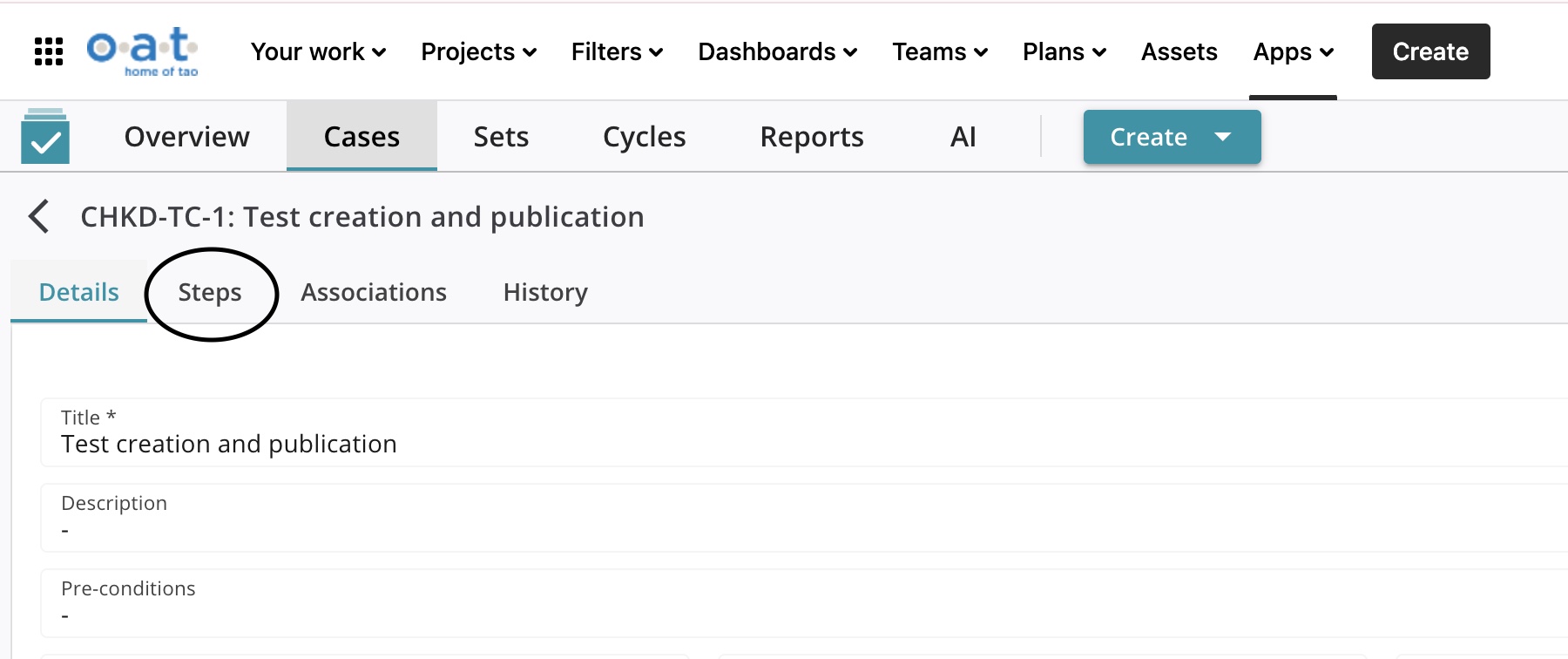Expand the Your work dropdown
Image resolution: width=1568 pixels, height=659 pixels.
(x=318, y=52)
